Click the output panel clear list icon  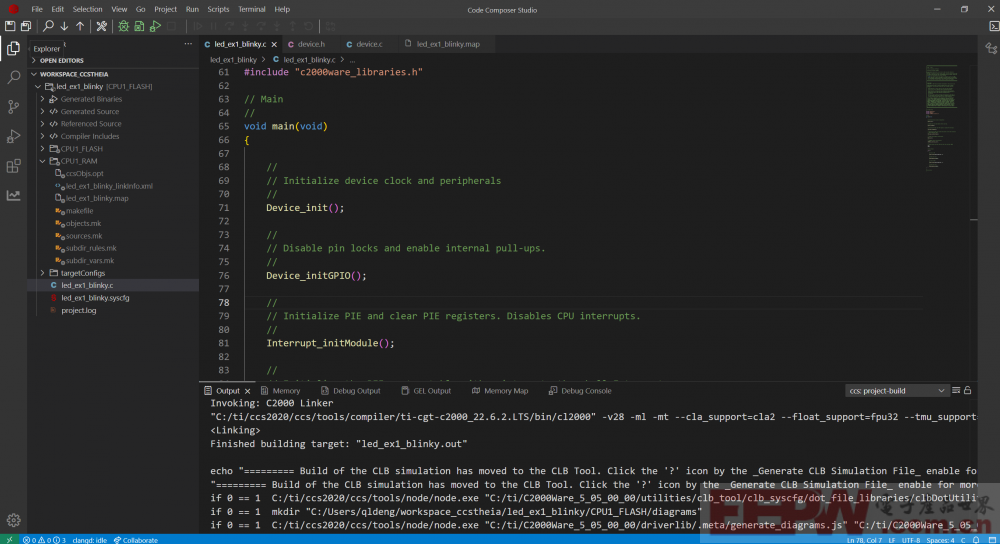956,390
